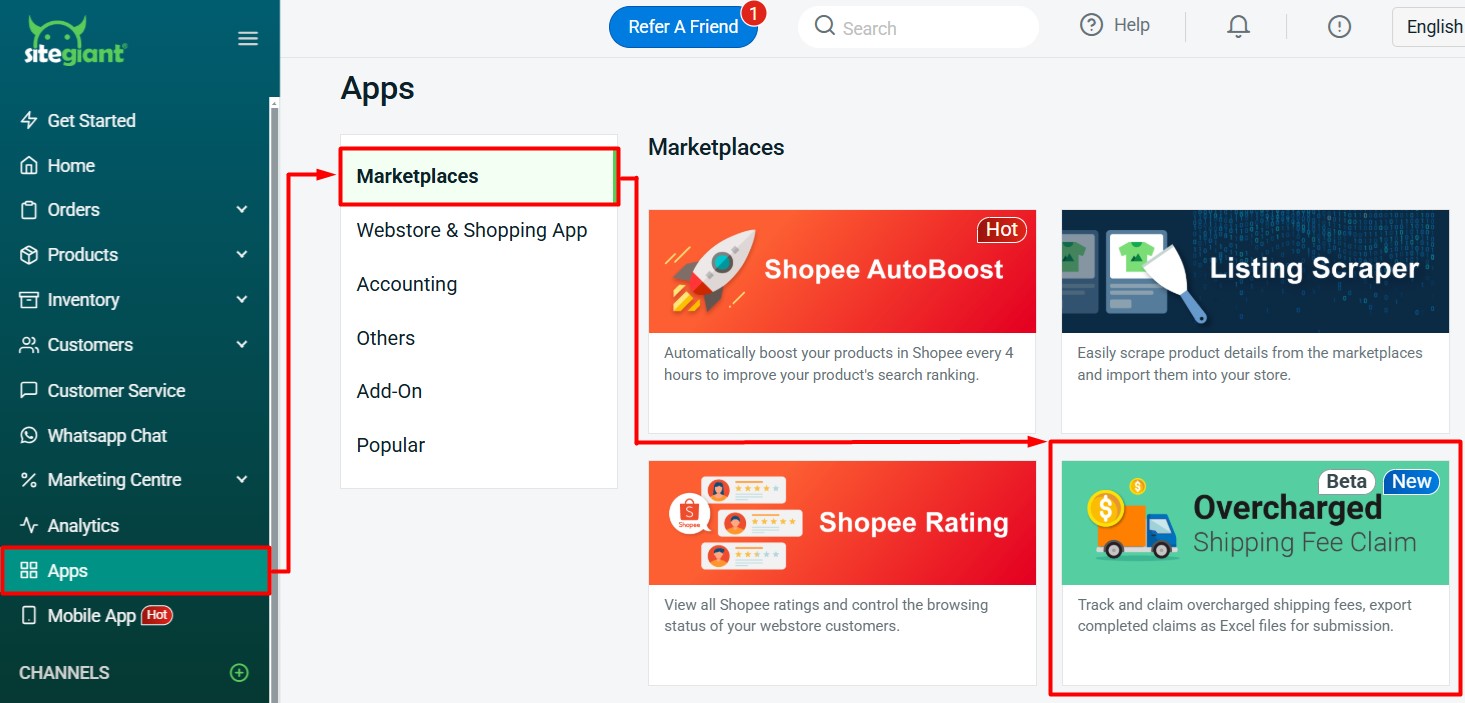
Task: Expand the Products submenu
Action: pyautogui.click(x=241, y=255)
